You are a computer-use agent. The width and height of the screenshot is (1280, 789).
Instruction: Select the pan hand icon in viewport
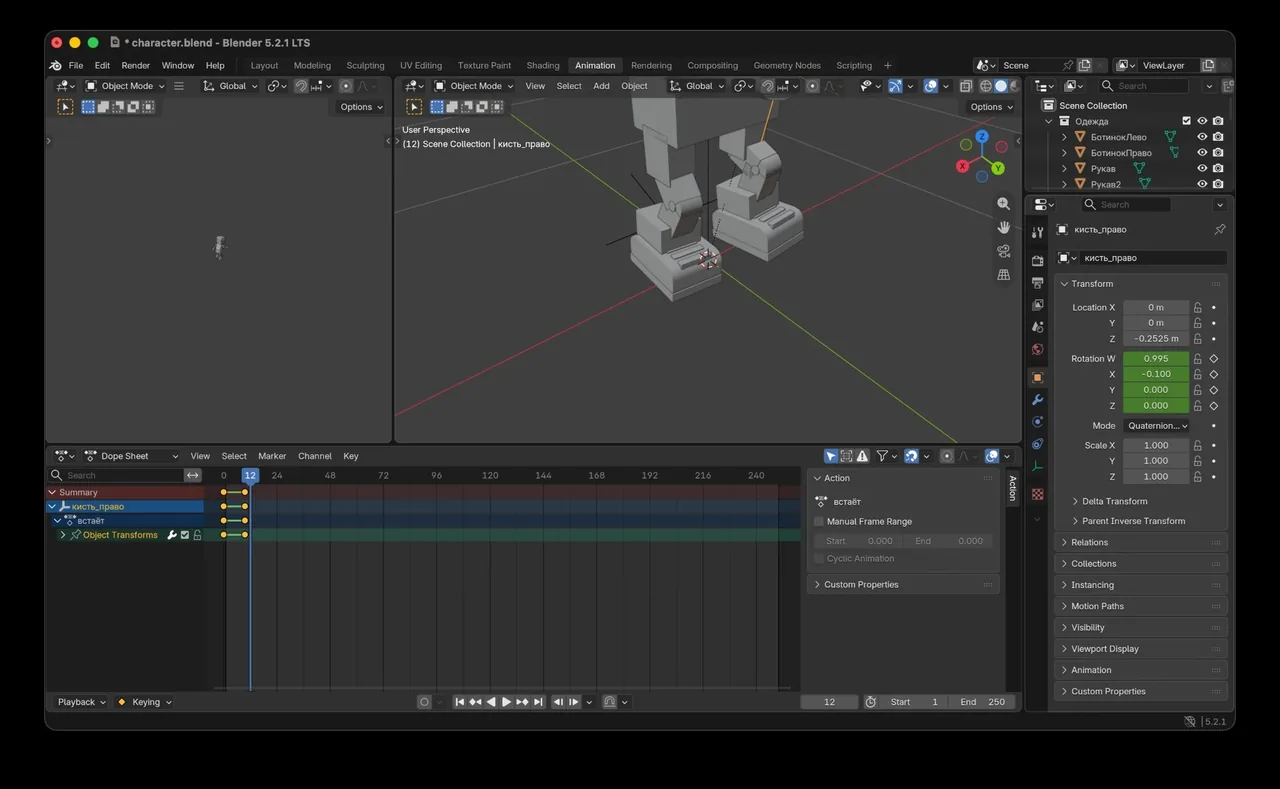click(x=1003, y=227)
